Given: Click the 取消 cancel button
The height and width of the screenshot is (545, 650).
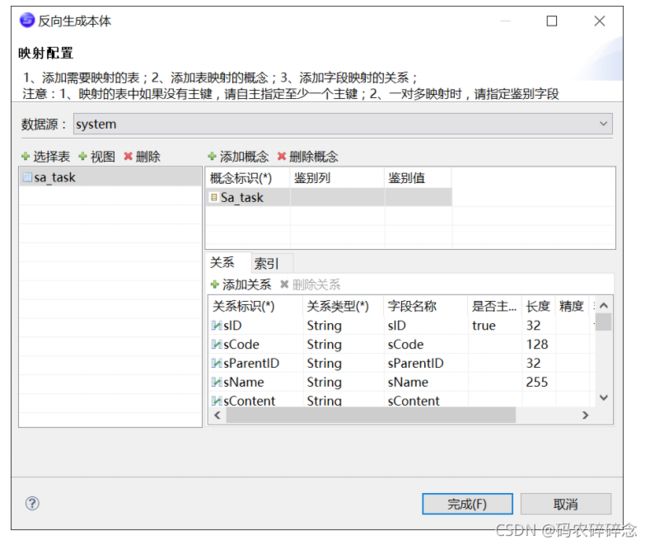Looking at the screenshot, I should pos(565,504).
